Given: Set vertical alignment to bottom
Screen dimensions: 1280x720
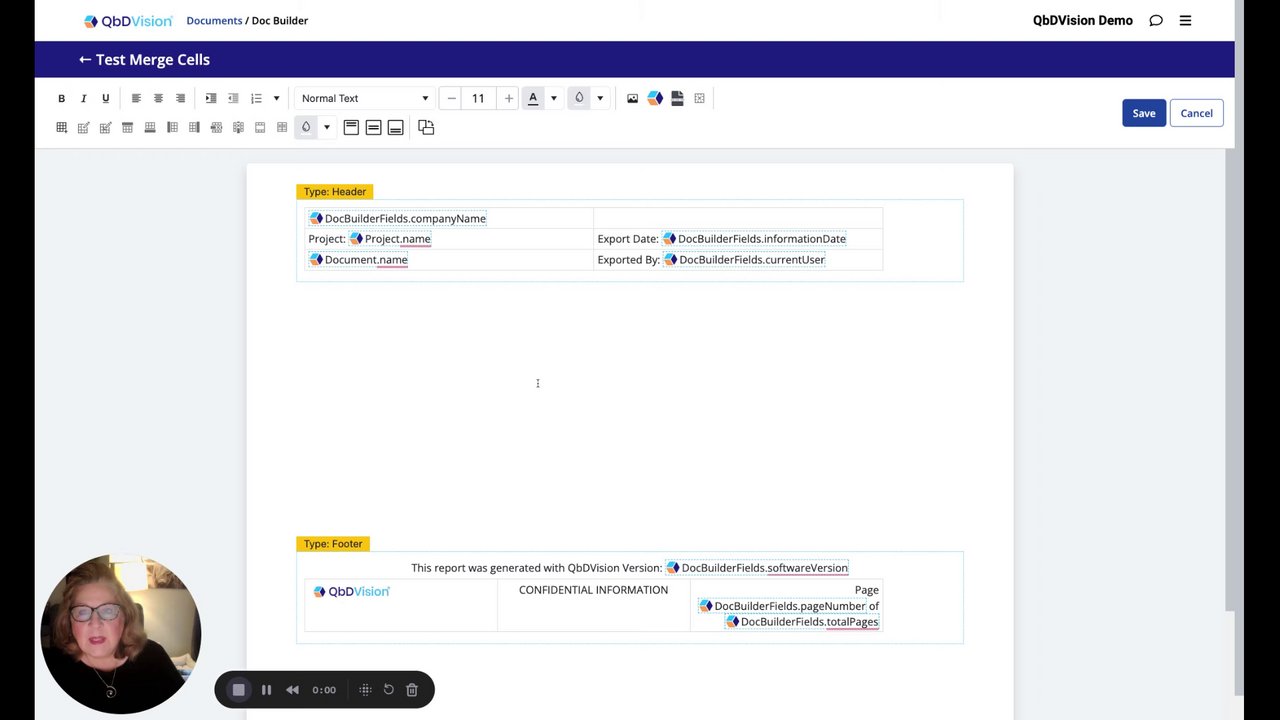Looking at the screenshot, I should [x=395, y=127].
